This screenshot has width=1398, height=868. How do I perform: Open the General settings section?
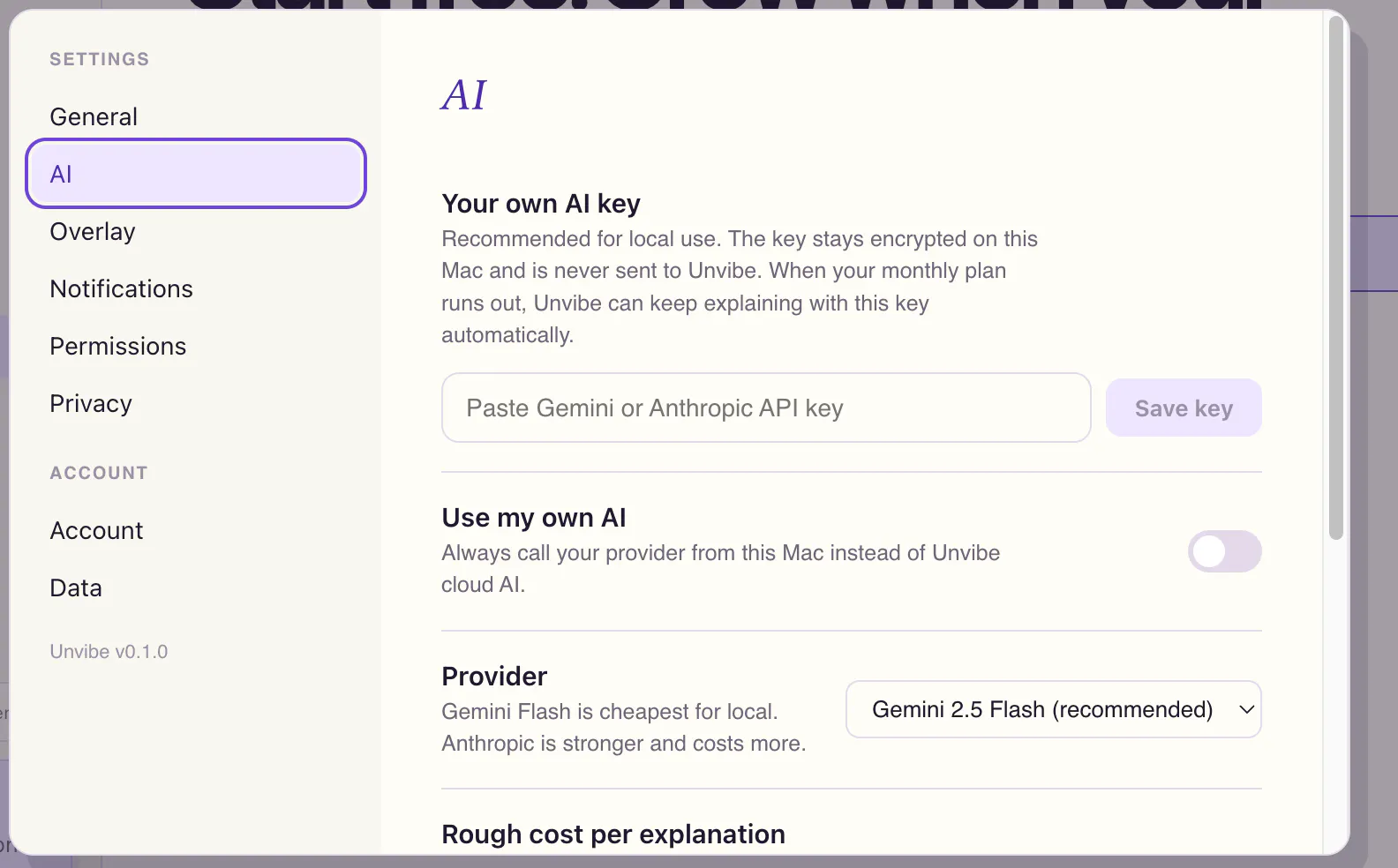94,116
